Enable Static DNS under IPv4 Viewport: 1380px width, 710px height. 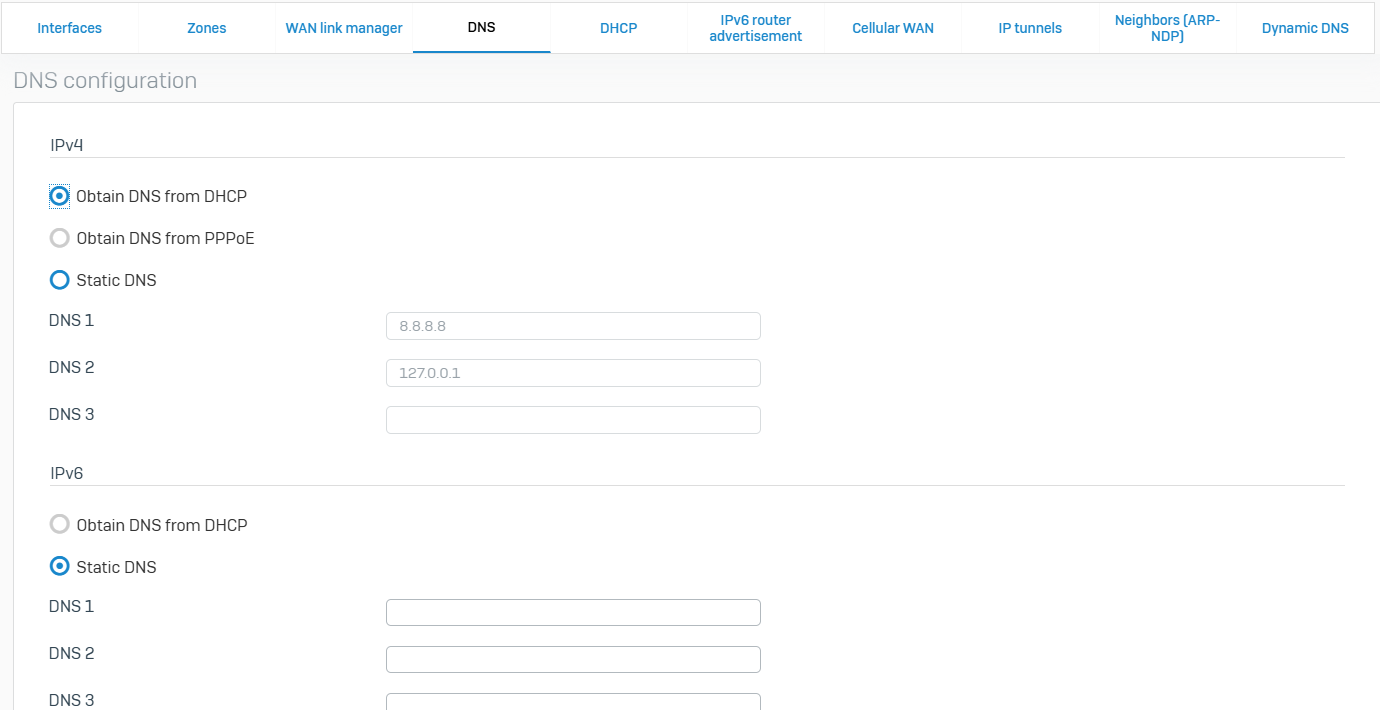click(60, 280)
